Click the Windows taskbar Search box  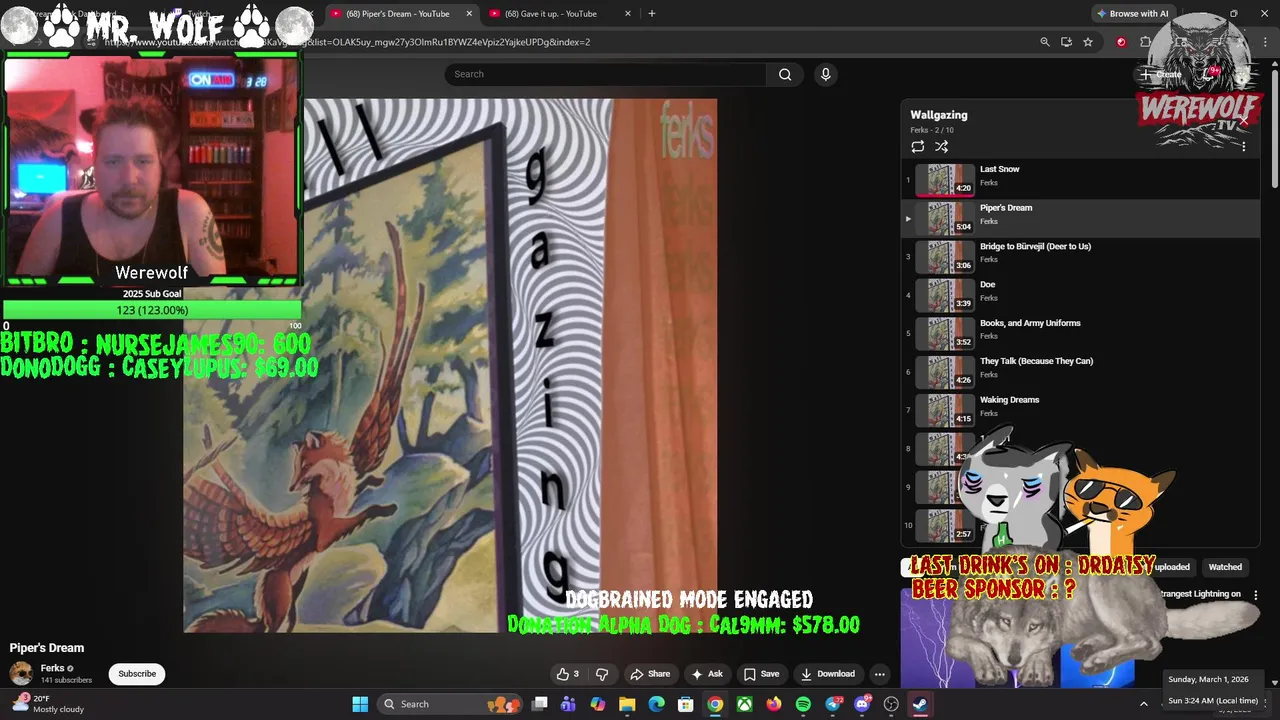pos(450,704)
